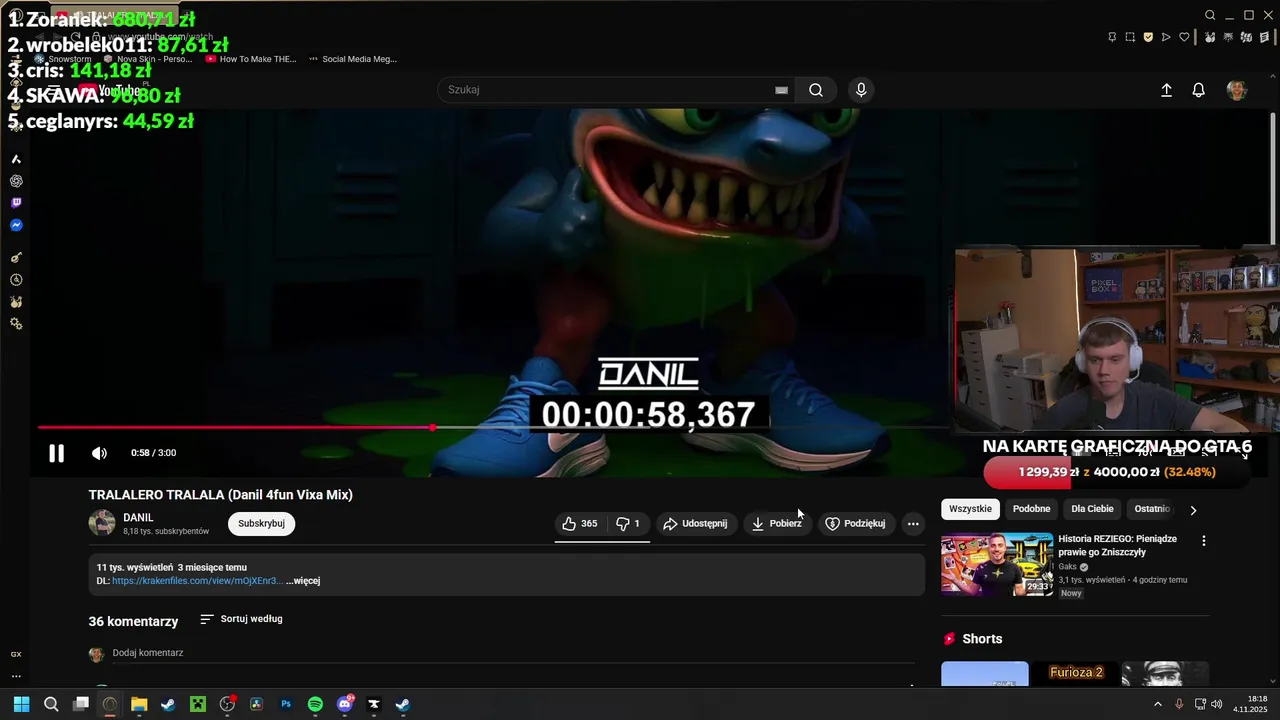Open the krakenfiles.com download link
The height and width of the screenshot is (720, 1280).
click(197, 581)
